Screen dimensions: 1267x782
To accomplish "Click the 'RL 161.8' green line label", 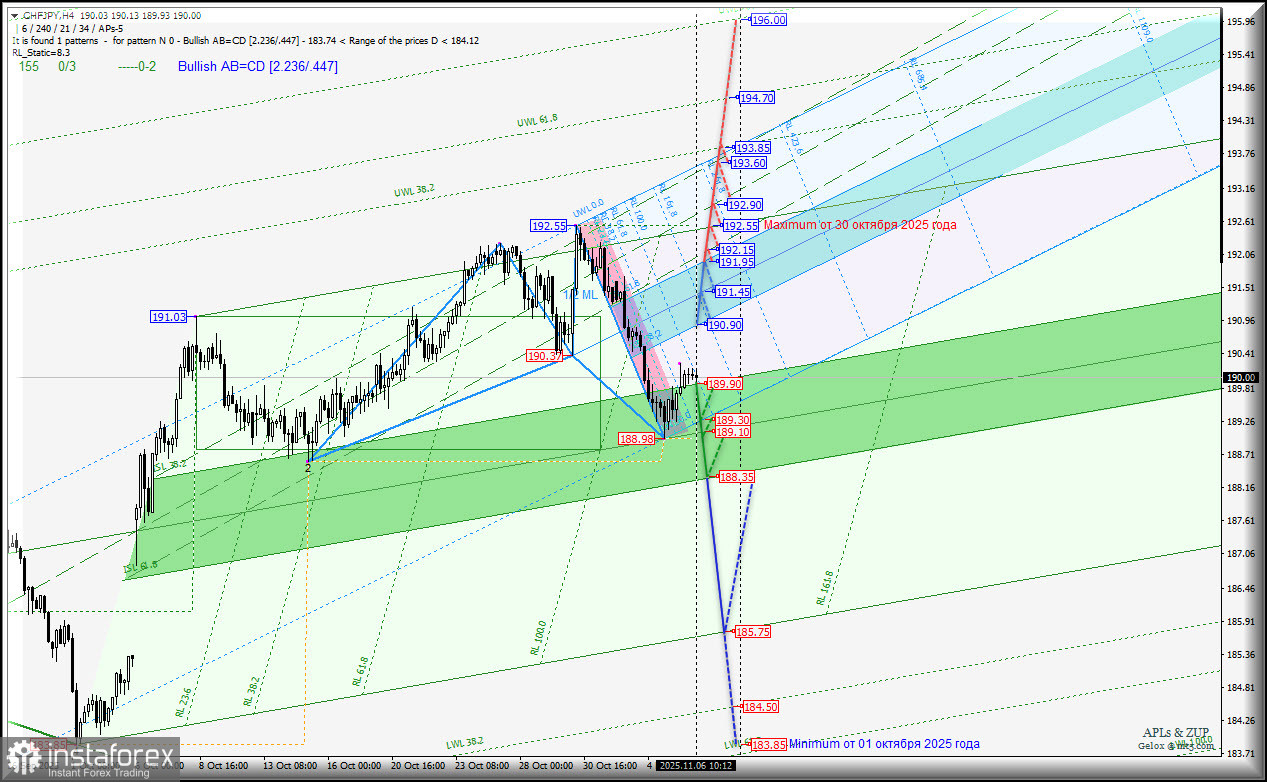I will [824, 589].
